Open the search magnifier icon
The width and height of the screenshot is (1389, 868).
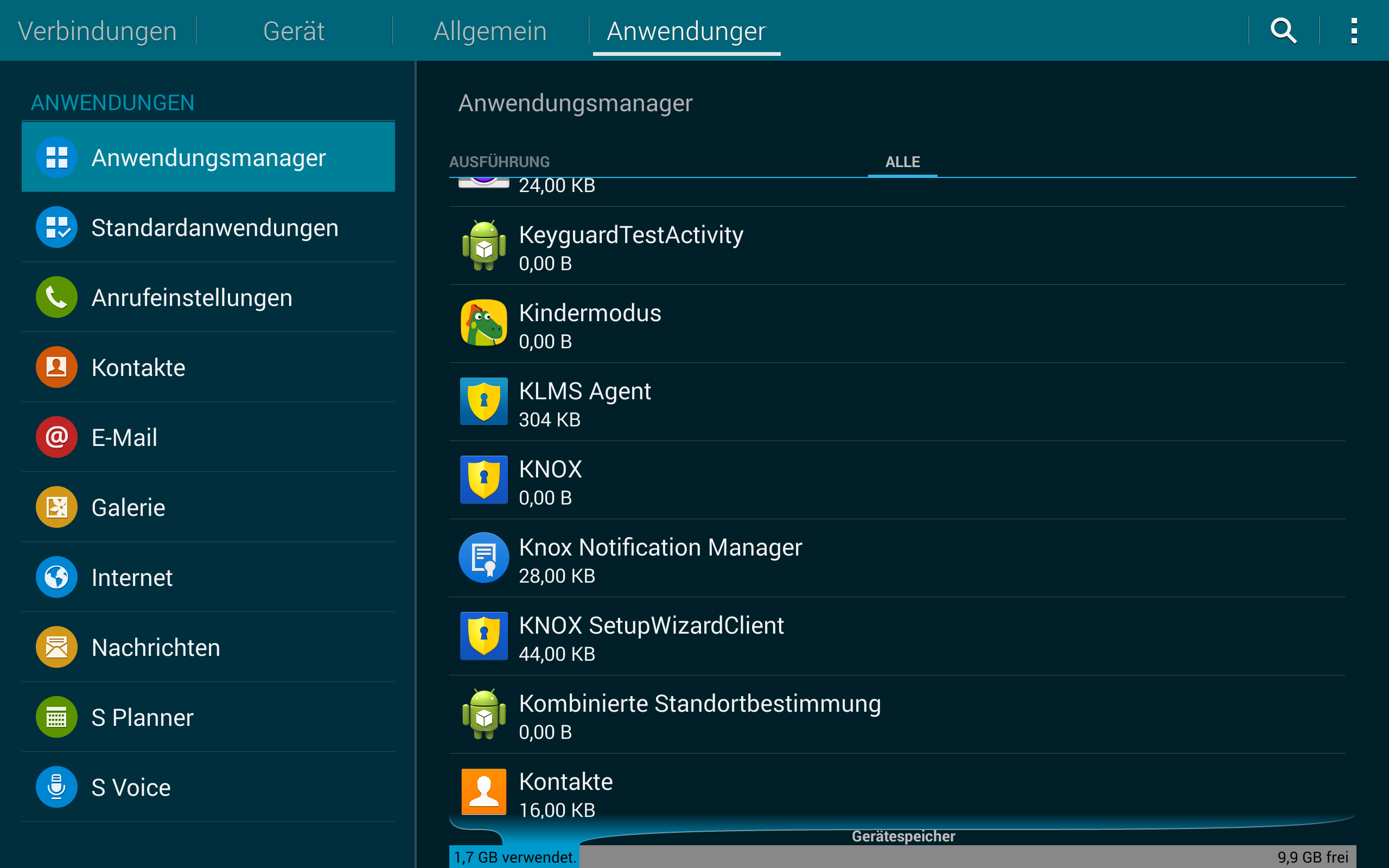pyautogui.click(x=1283, y=30)
